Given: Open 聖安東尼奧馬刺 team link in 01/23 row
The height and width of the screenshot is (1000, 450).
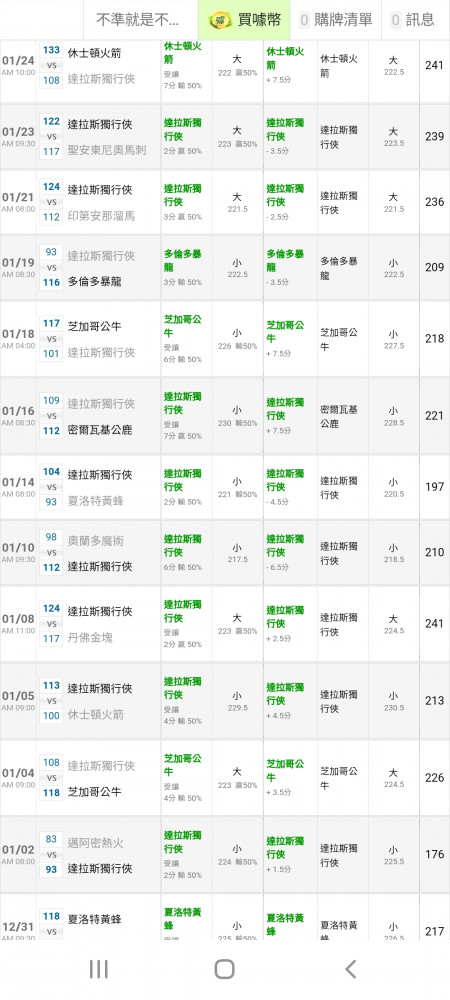Looking at the screenshot, I should click(x=107, y=151).
